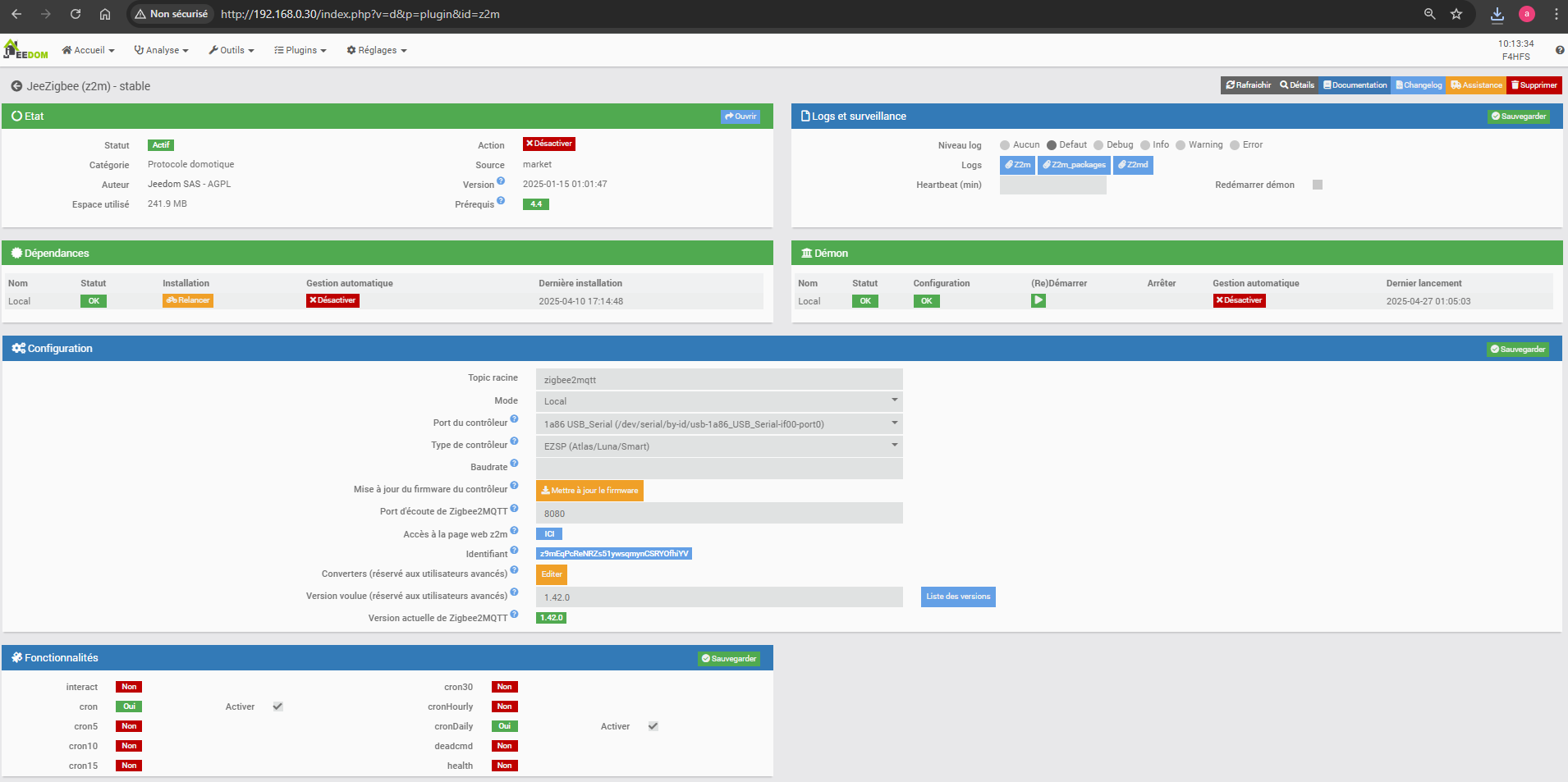The width and height of the screenshot is (1568, 782).
Task: Show help for Accès à la page web z2m
Action: click(514, 530)
